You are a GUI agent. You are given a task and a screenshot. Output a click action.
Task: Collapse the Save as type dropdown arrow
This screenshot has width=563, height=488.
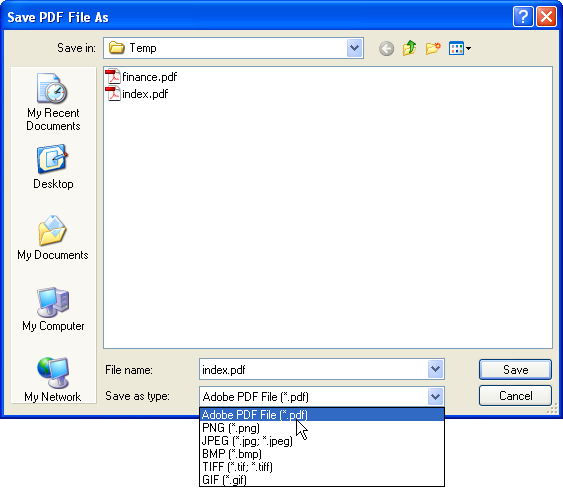(436, 397)
